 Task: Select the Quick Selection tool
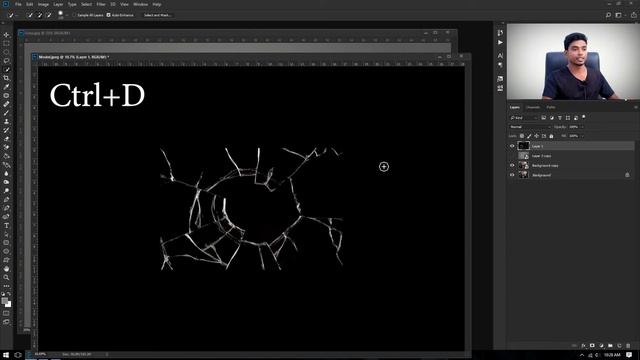click(6, 69)
